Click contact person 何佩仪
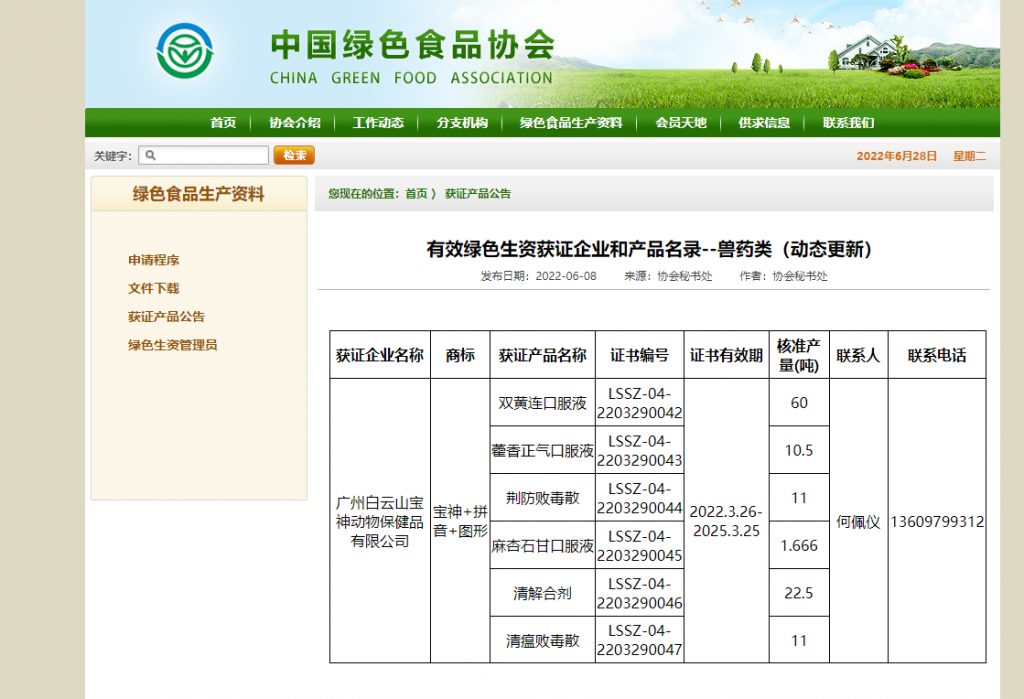 coord(858,522)
